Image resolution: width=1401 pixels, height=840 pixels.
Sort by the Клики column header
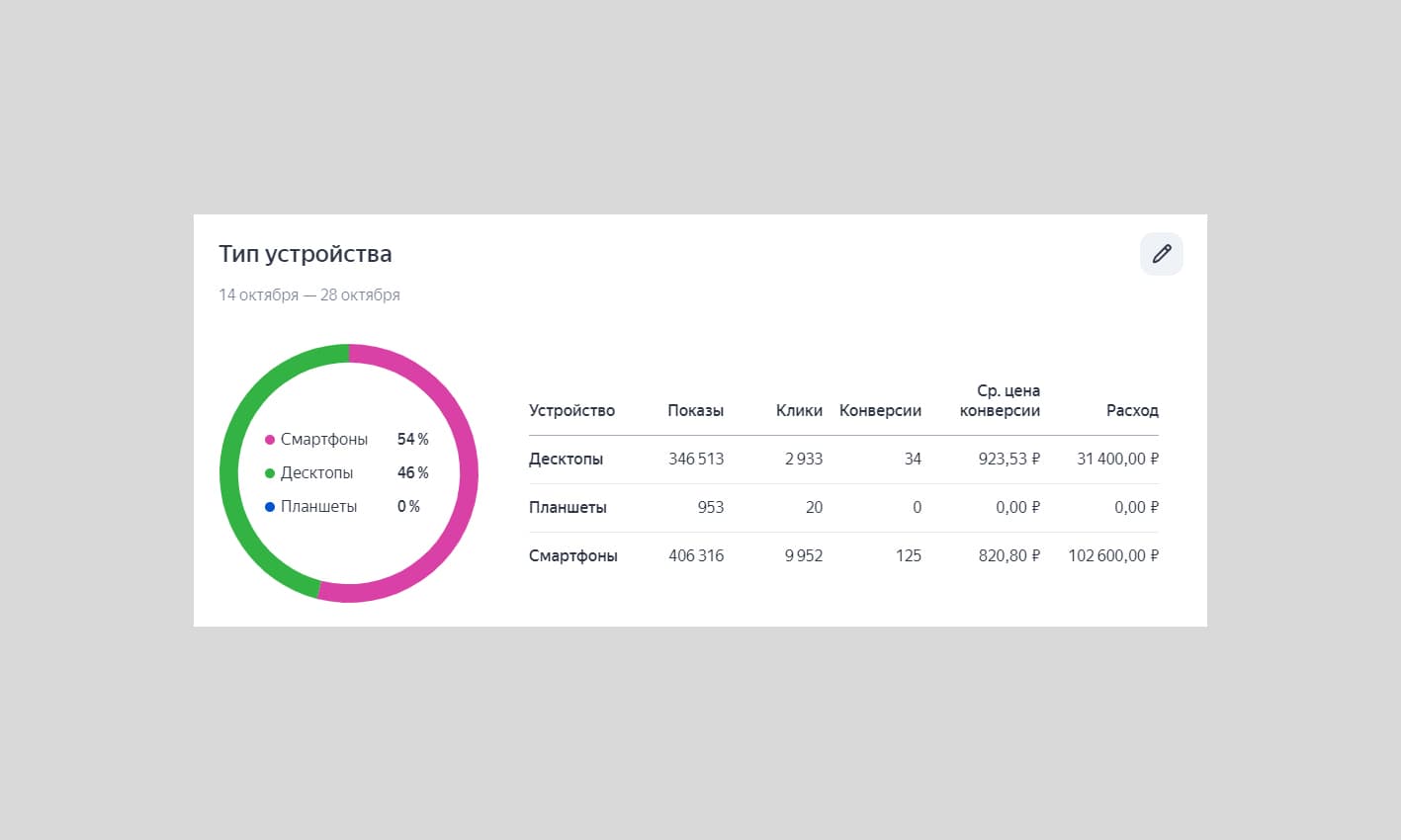point(799,410)
